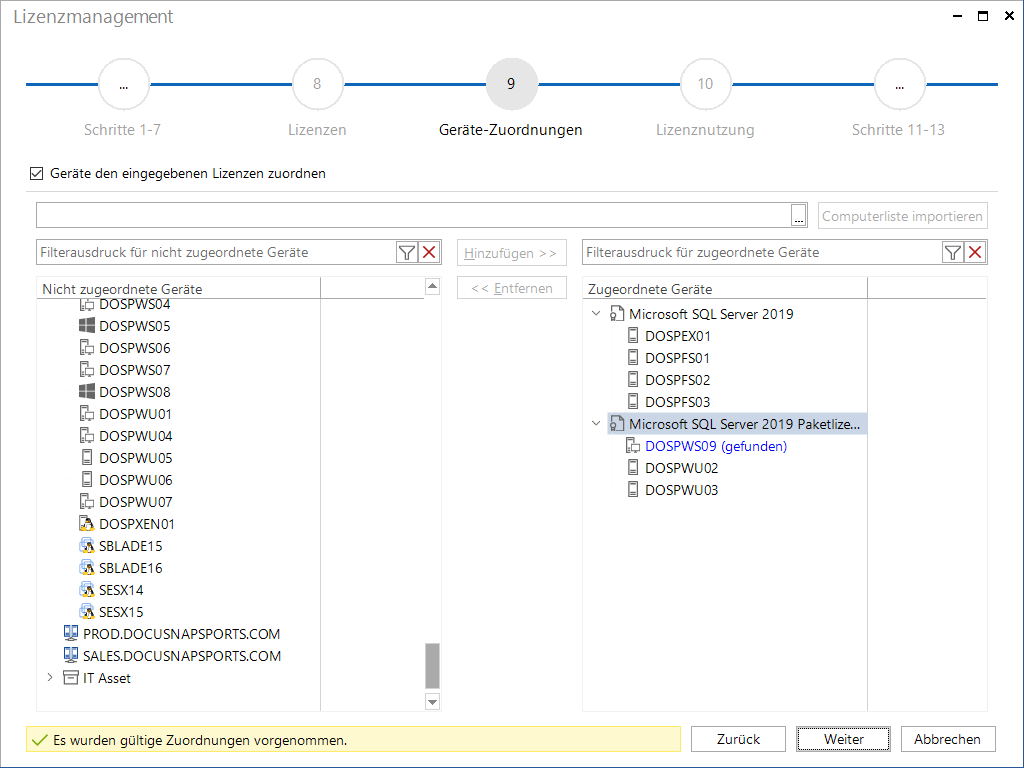Go back with the Zurück button
This screenshot has width=1024, height=768.
coord(738,739)
